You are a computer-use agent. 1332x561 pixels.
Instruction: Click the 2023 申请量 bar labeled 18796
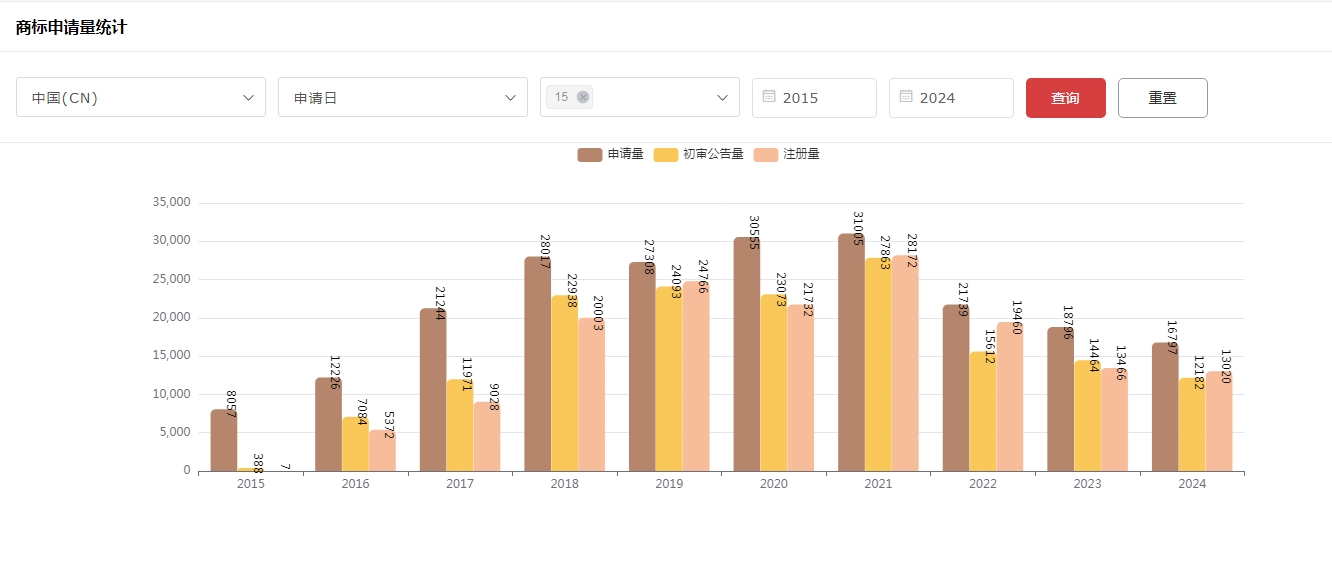tap(1060, 399)
